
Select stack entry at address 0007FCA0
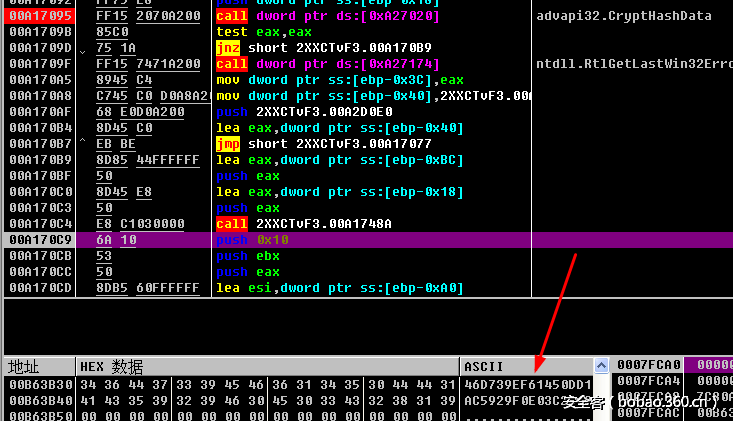(x=649, y=366)
